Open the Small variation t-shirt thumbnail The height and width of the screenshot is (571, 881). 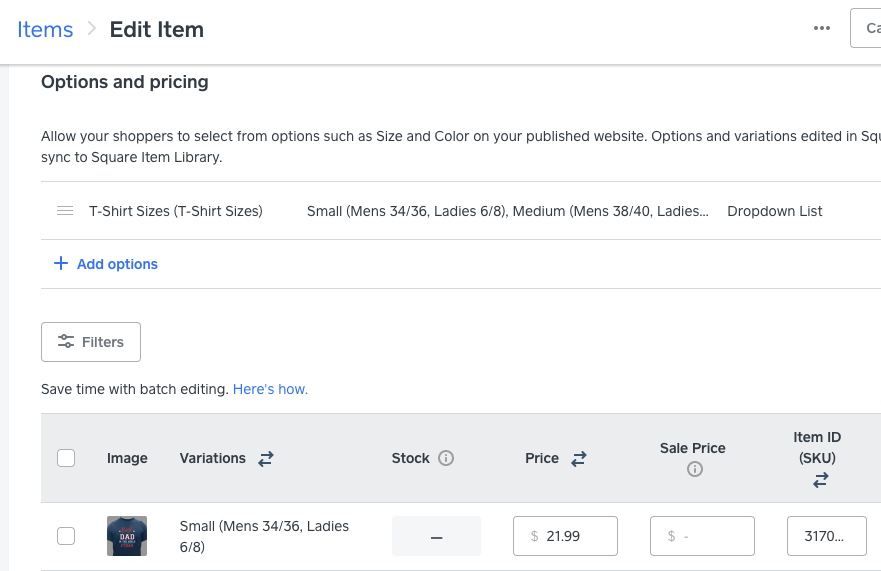[127, 536]
